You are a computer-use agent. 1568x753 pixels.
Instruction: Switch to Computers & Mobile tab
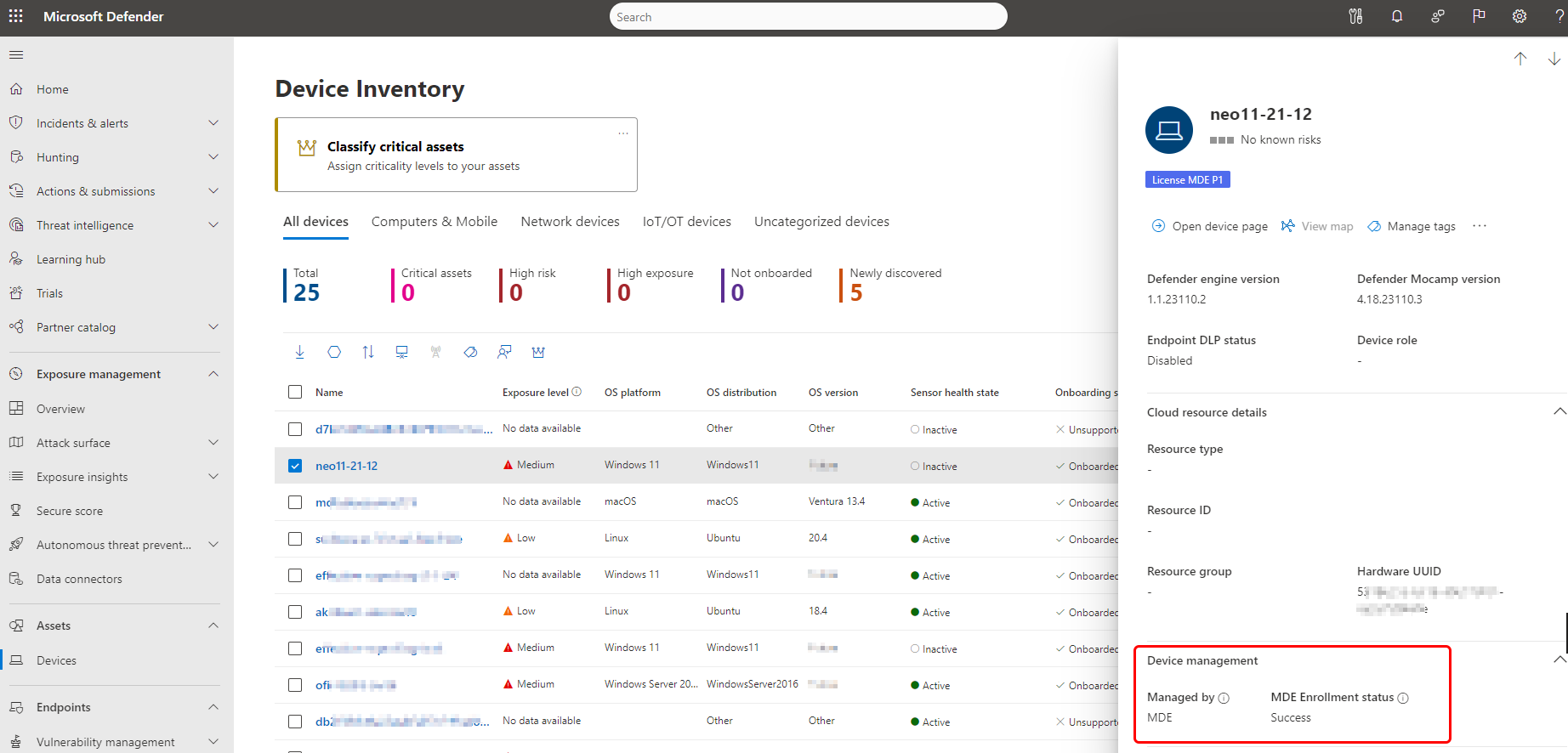coord(435,222)
